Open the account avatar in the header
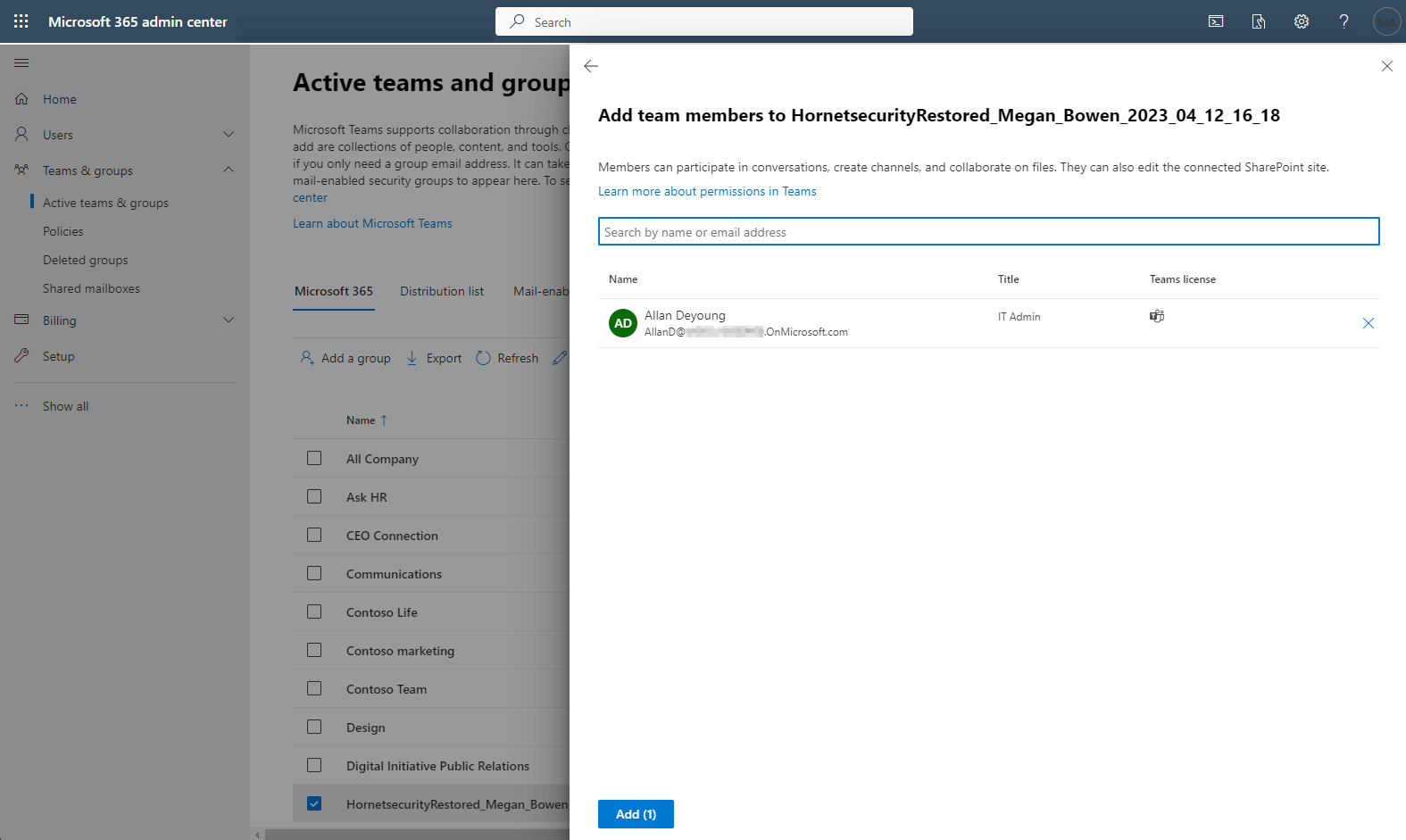The width and height of the screenshot is (1406, 840). pyautogui.click(x=1386, y=21)
